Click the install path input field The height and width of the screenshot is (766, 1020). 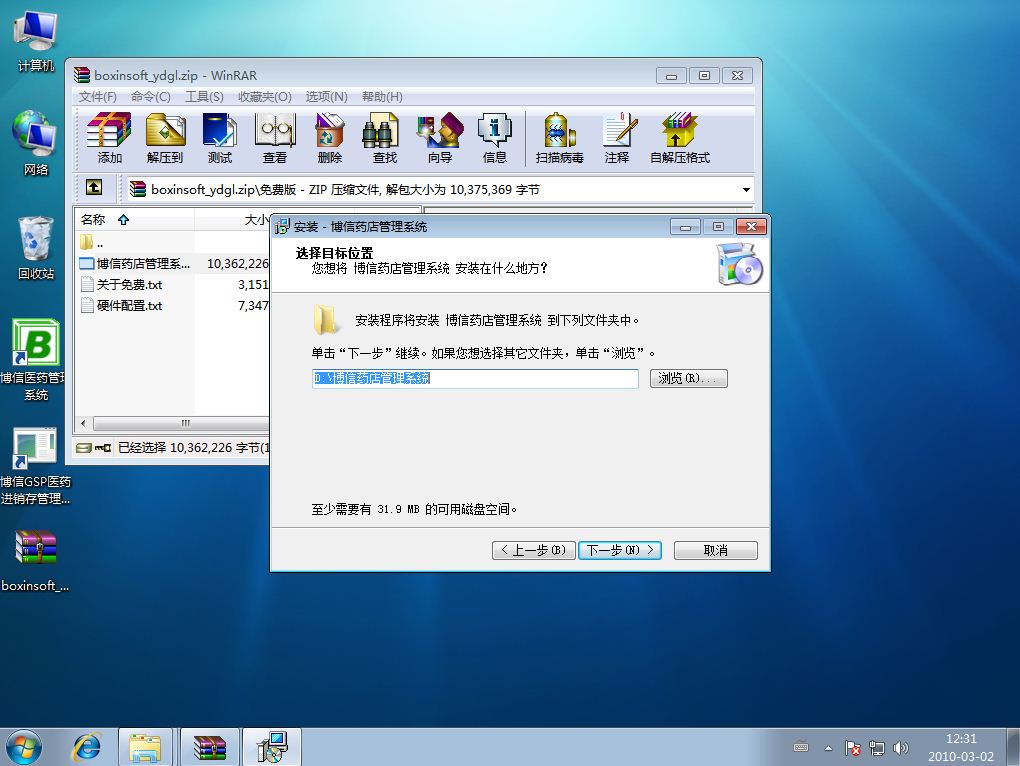[475, 379]
